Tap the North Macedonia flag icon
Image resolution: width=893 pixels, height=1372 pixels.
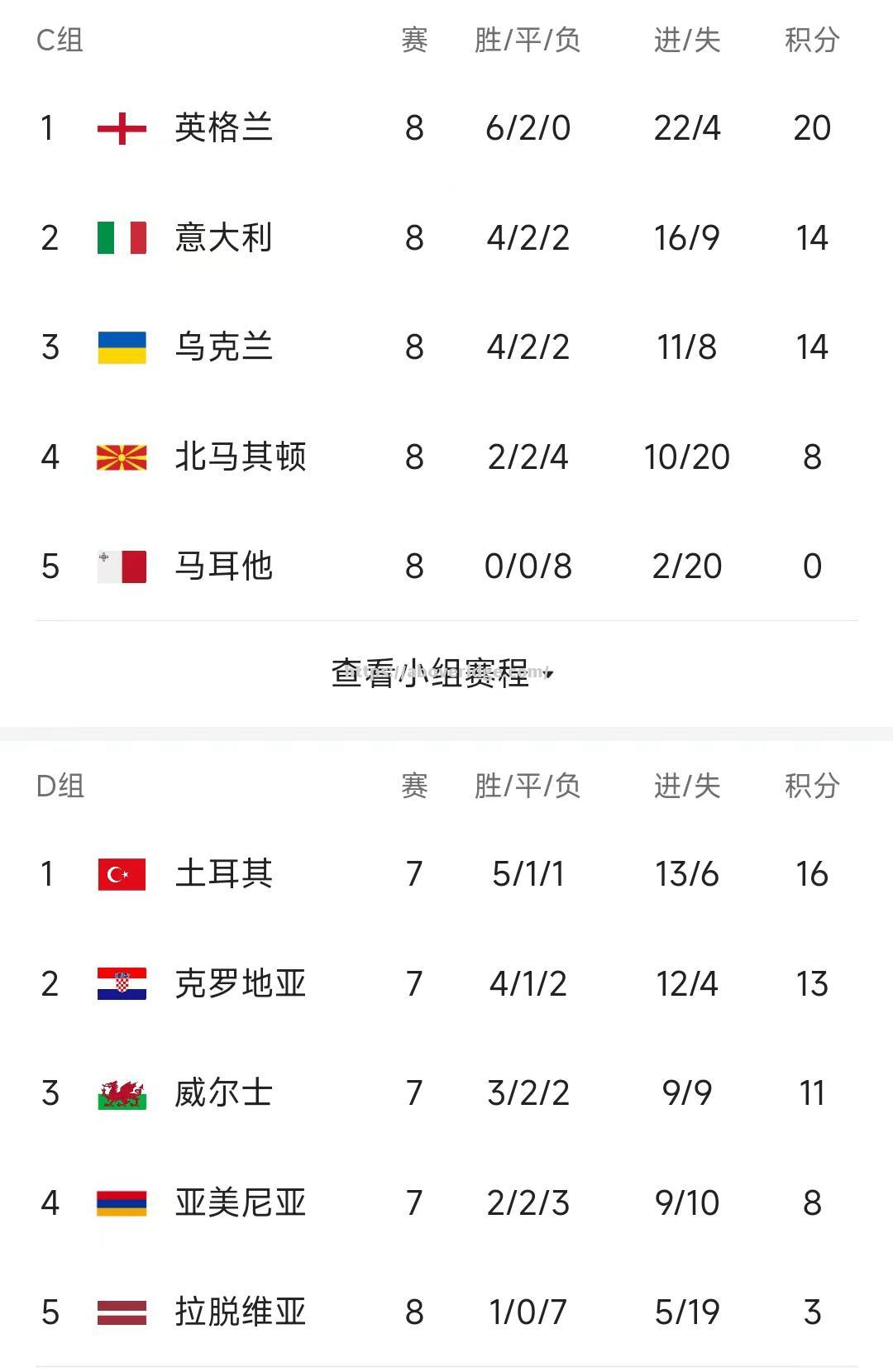pyautogui.click(x=122, y=457)
